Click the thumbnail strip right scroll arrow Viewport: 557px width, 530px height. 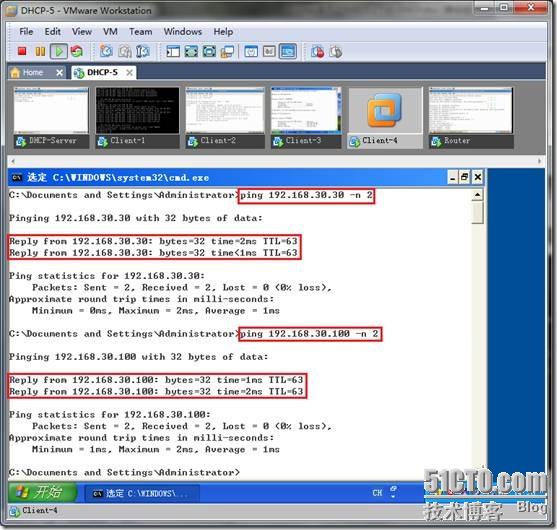click(x=540, y=161)
